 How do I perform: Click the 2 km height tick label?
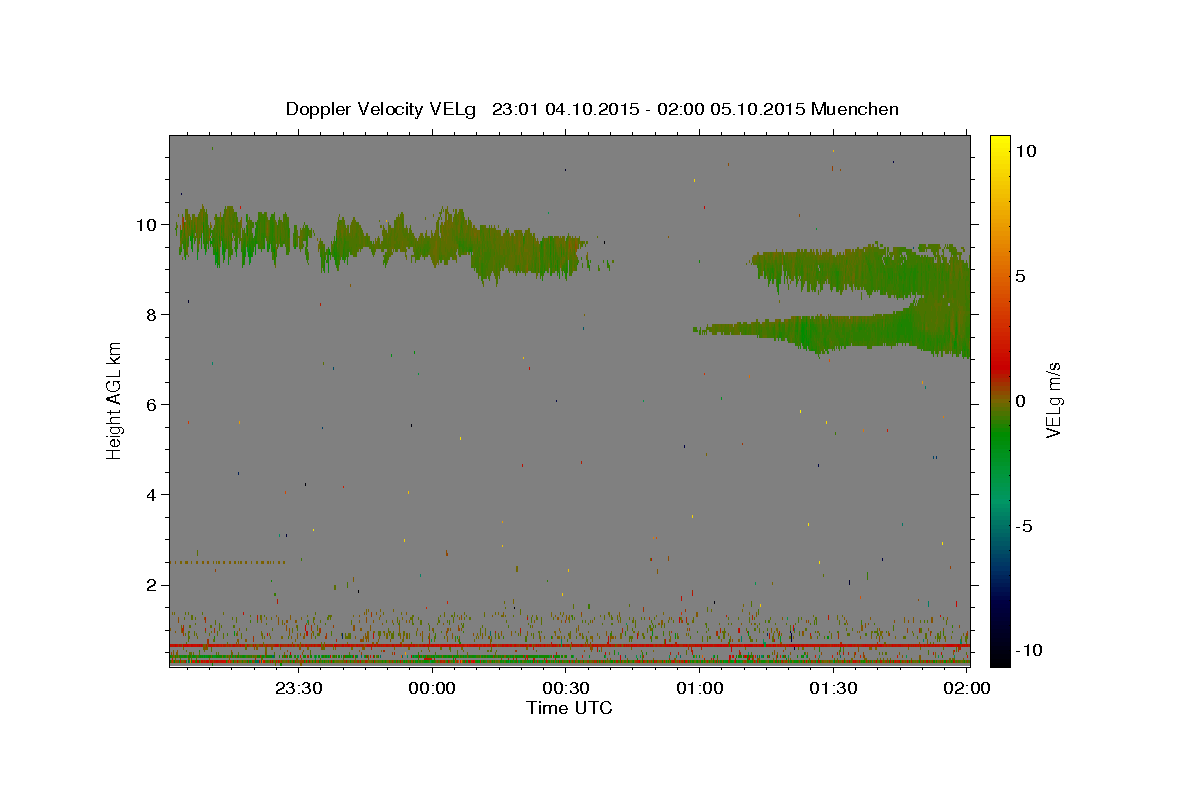pyautogui.click(x=153, y=585)
